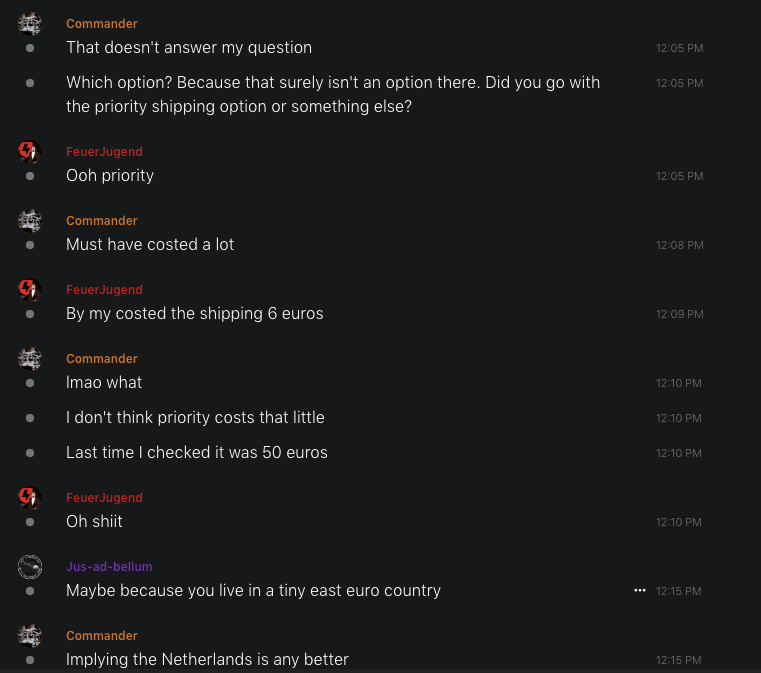The height and width of the screenshot is (673, 761).
Task: Click the dot beside "That doesn't answer my question"
Action: (30, 48)
